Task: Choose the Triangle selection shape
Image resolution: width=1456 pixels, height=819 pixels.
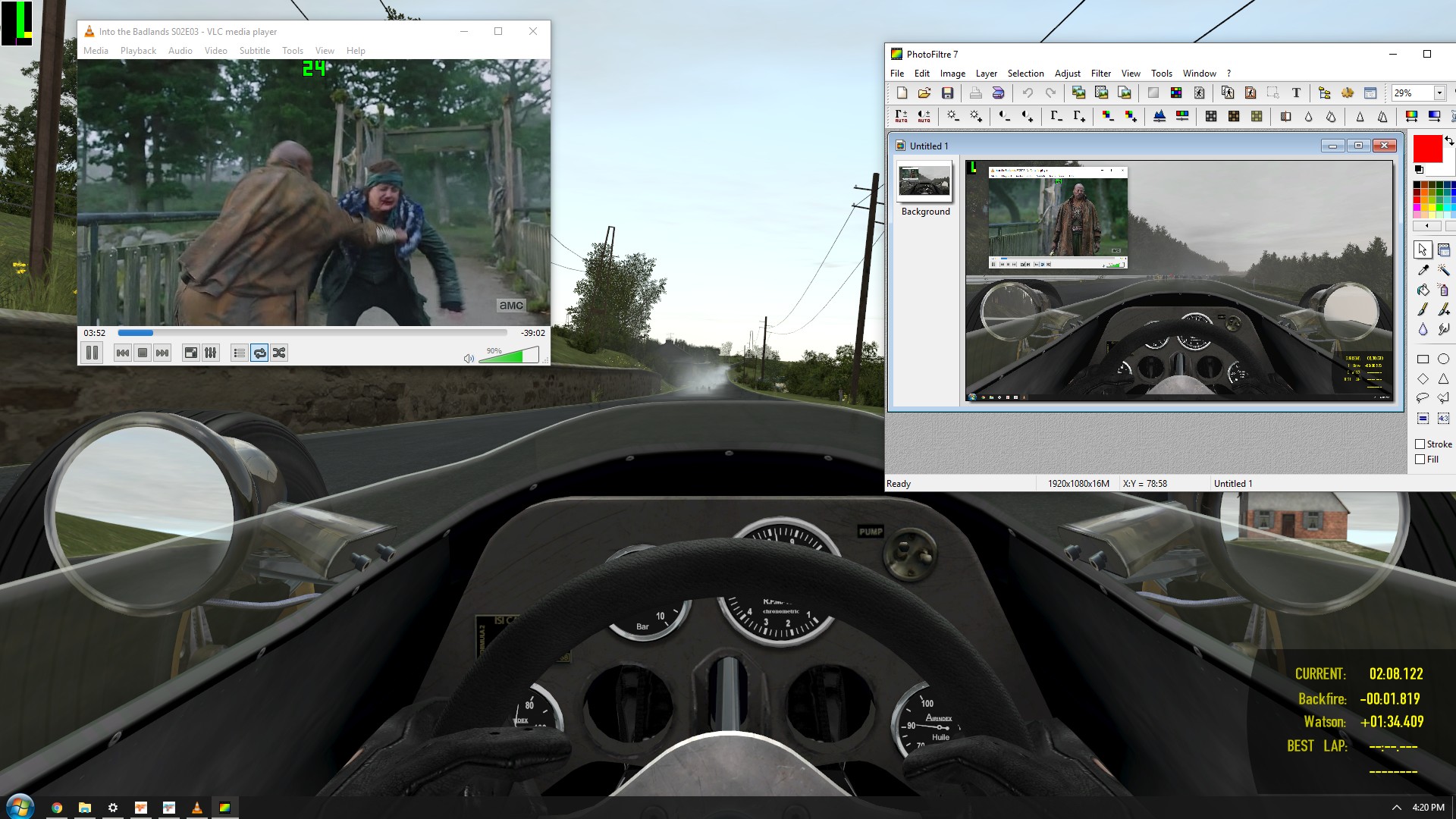Action: [1443, 378]
